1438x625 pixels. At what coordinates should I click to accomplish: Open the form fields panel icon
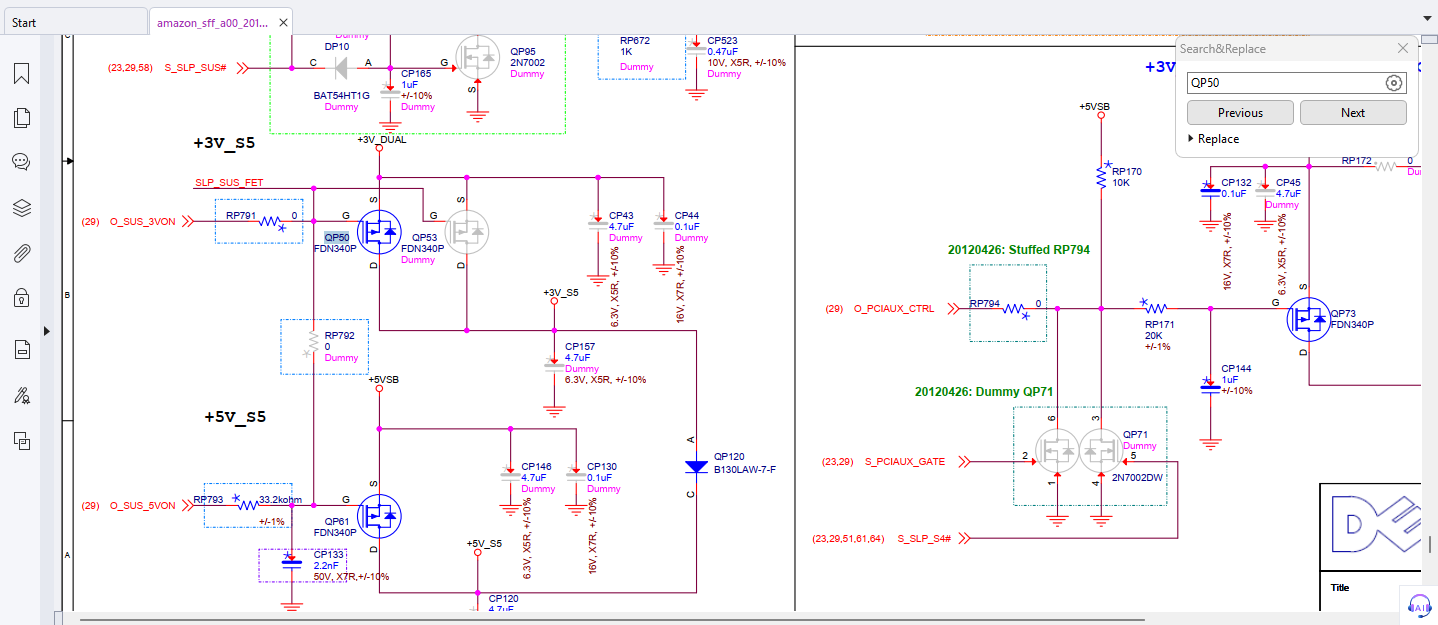(21, 349)
